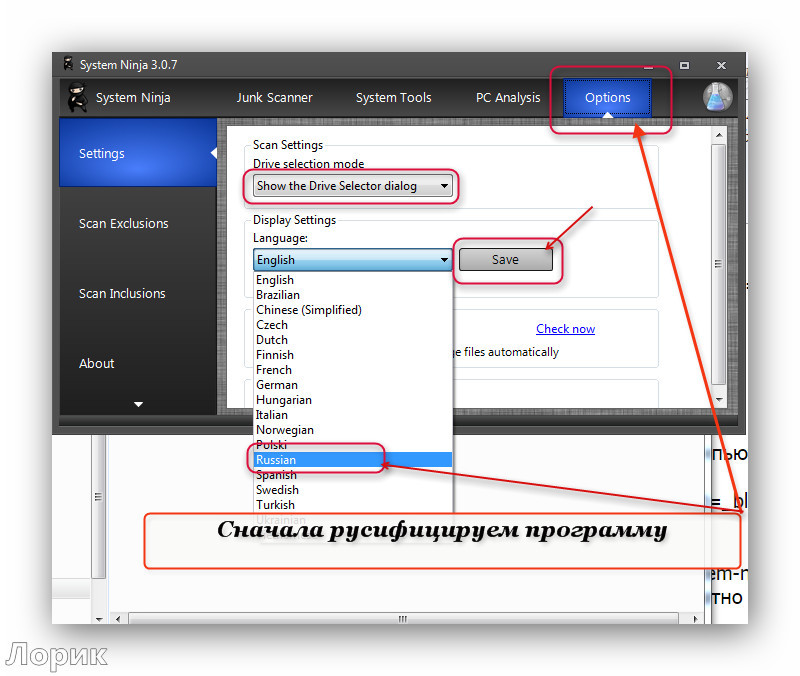Screen dimensions: 800x676
Task: Click the Check now link
Action: (x=565, y=329)
